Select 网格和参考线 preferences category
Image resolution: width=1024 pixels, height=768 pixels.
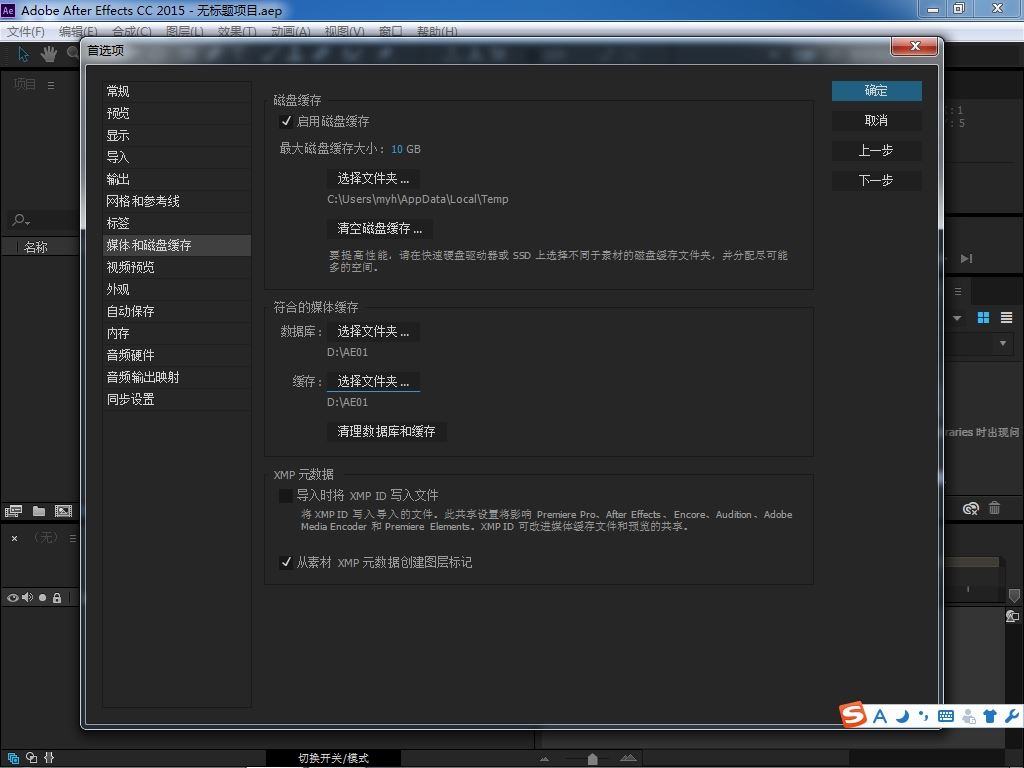pos(176,201)
